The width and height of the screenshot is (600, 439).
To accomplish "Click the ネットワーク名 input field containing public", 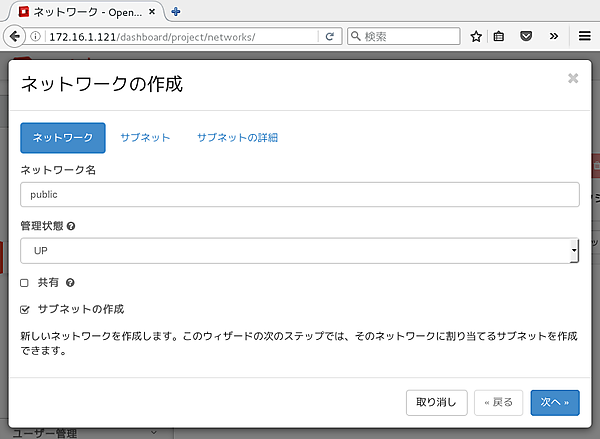I will pyautogui.click(x=300, y=194).
